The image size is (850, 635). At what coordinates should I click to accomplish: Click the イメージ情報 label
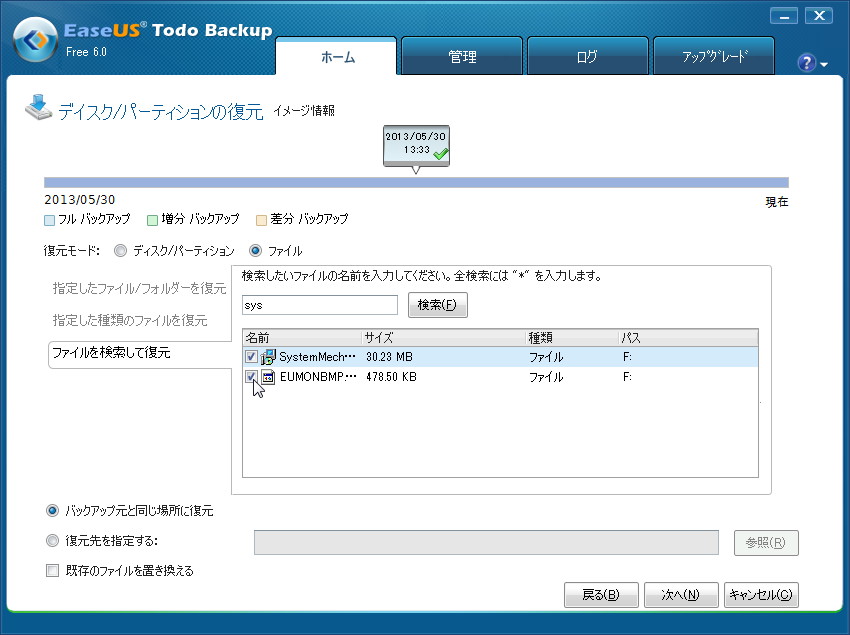click(x=304, y=111)
